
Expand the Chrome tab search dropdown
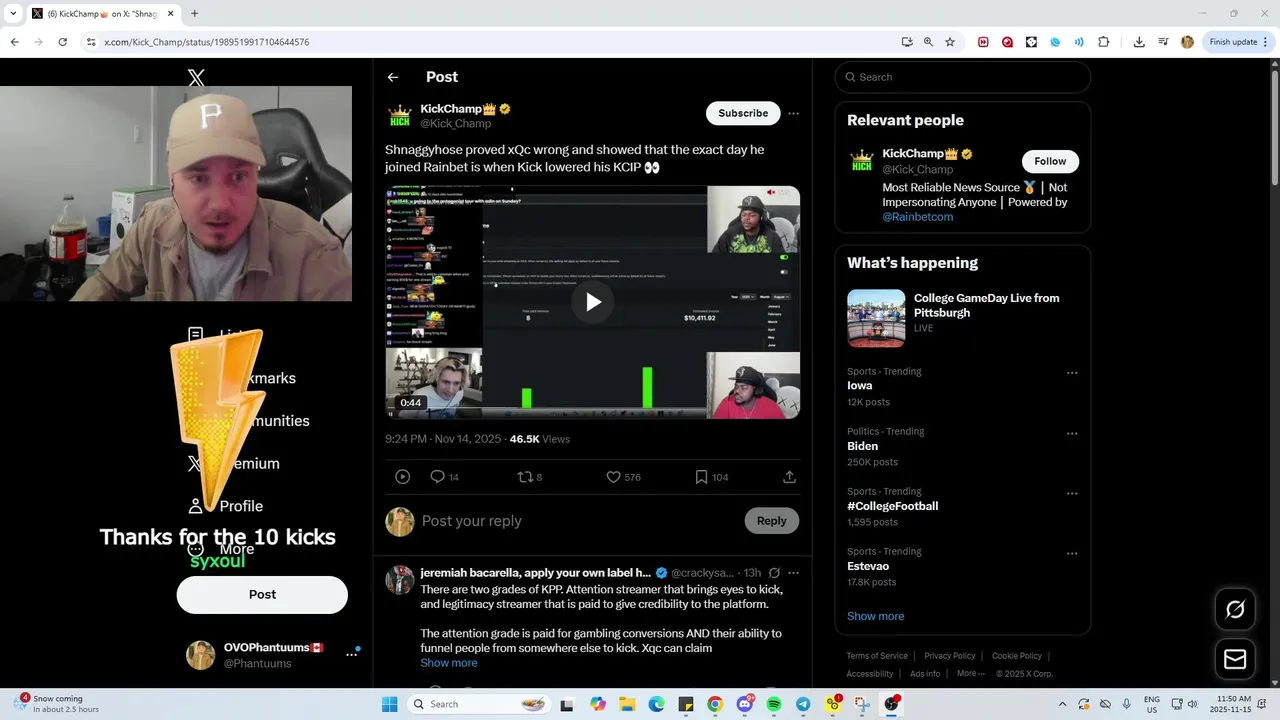[13, 13]
